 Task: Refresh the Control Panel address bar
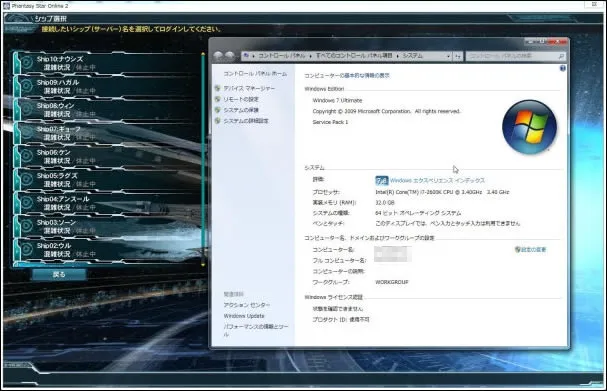[458, 56]
